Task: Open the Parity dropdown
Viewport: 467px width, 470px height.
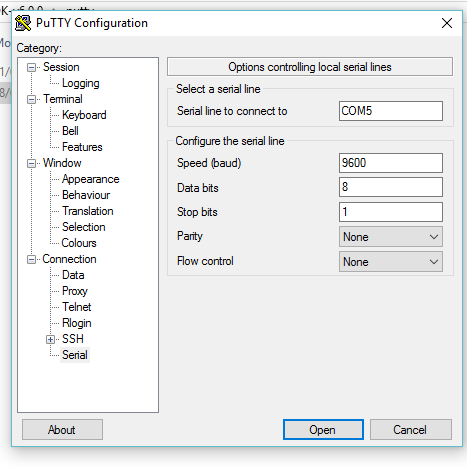Action: coord(391,237)
